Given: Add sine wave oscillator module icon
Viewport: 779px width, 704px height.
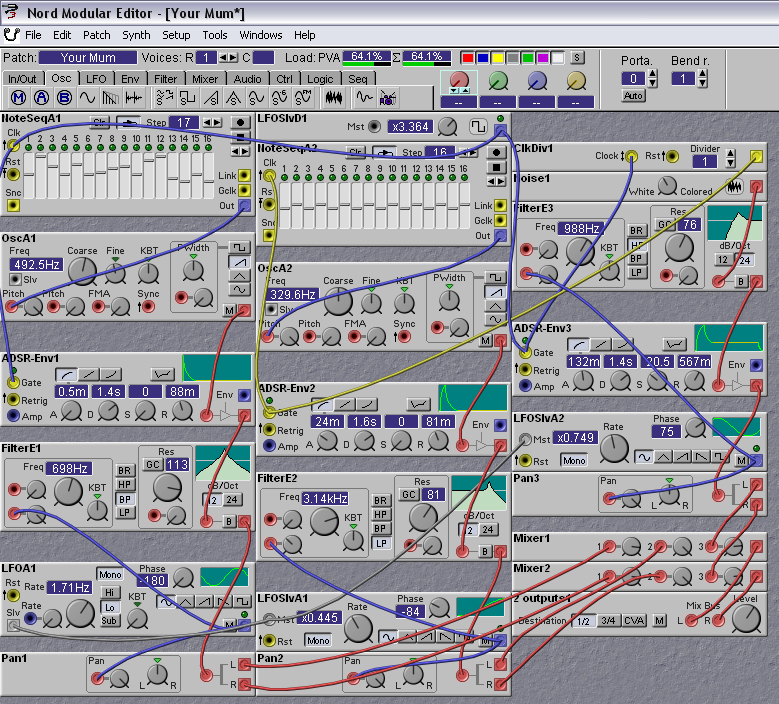Looking at the screenshot, I should tap(87, 98).
